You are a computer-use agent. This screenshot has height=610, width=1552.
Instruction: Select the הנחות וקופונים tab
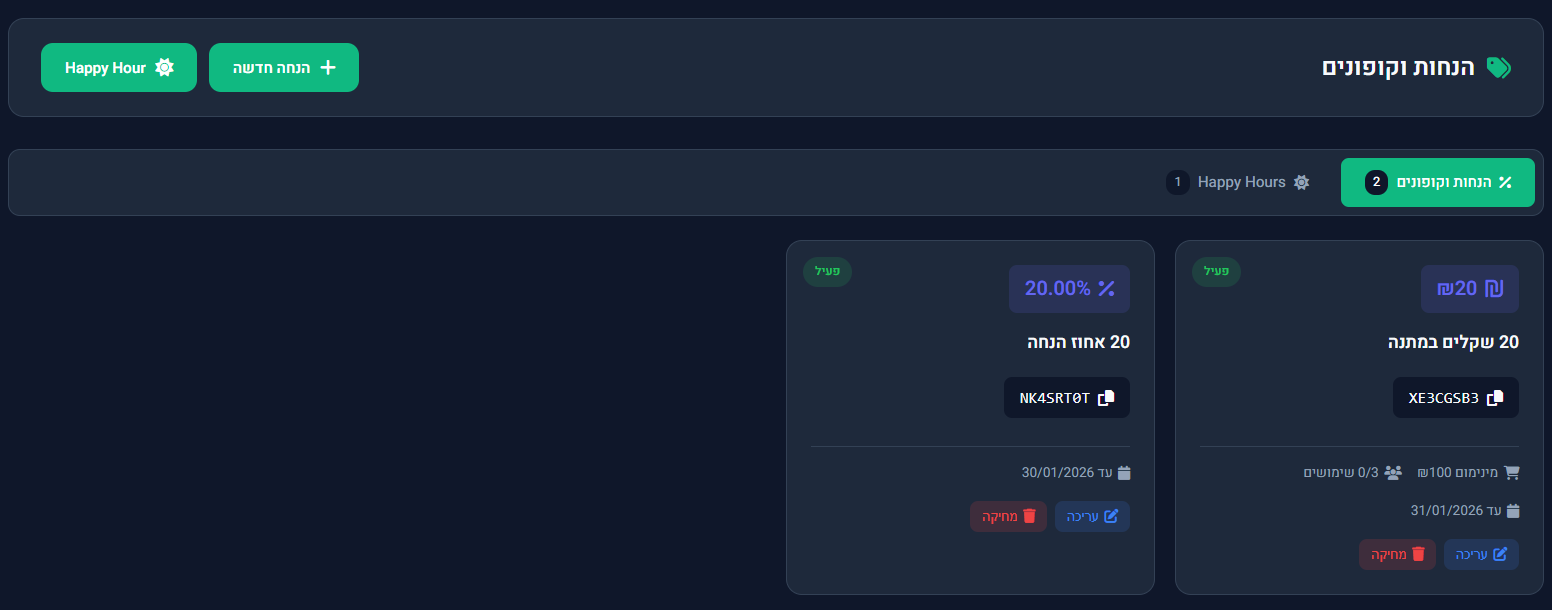[1437, 182]
